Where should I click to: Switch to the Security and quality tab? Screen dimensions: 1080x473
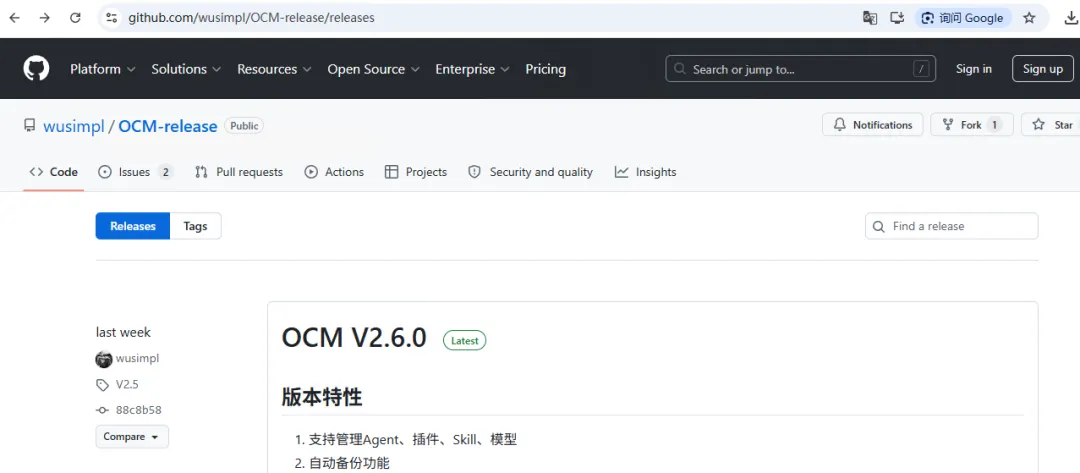pos(530,172)
